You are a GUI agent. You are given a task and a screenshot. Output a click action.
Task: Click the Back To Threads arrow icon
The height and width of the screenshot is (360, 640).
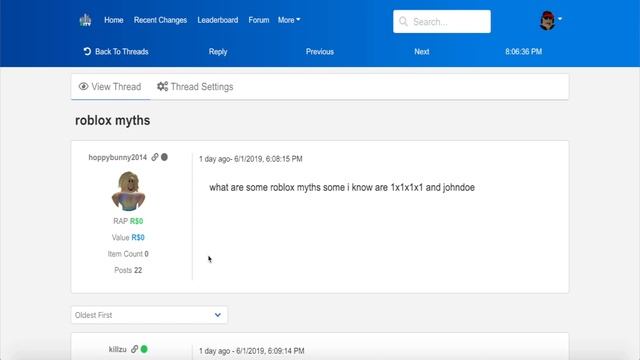pyautogui.click(x=87, y=51)
